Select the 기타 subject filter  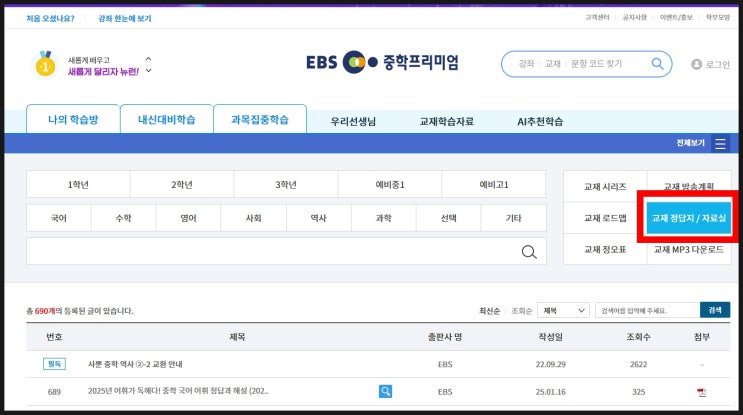point(514,218)
